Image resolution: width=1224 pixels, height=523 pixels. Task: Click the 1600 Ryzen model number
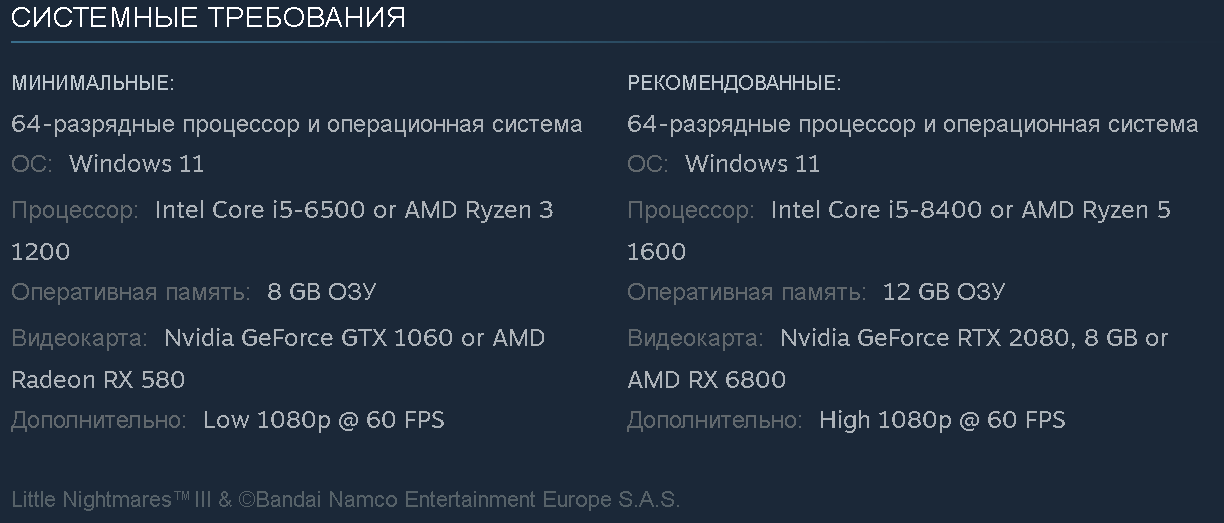click(x=657, y=252)
